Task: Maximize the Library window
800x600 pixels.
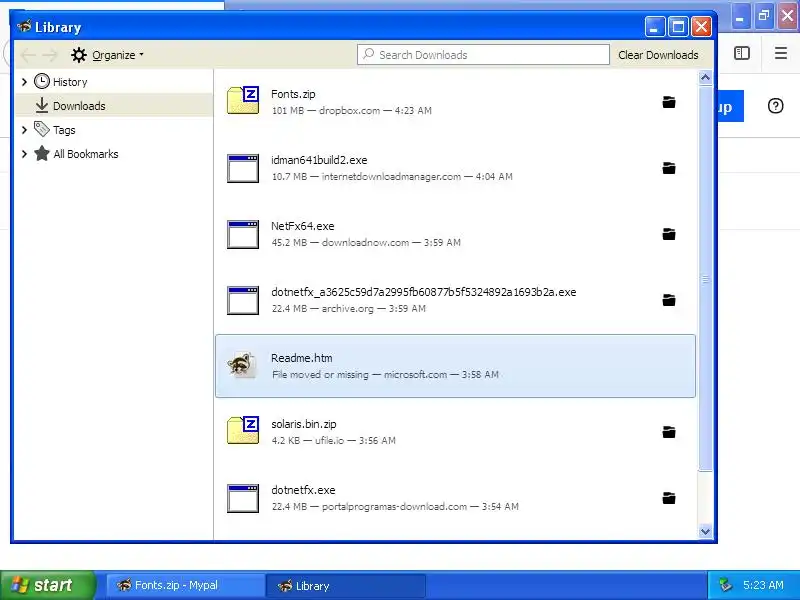Action: coord(678,26)
